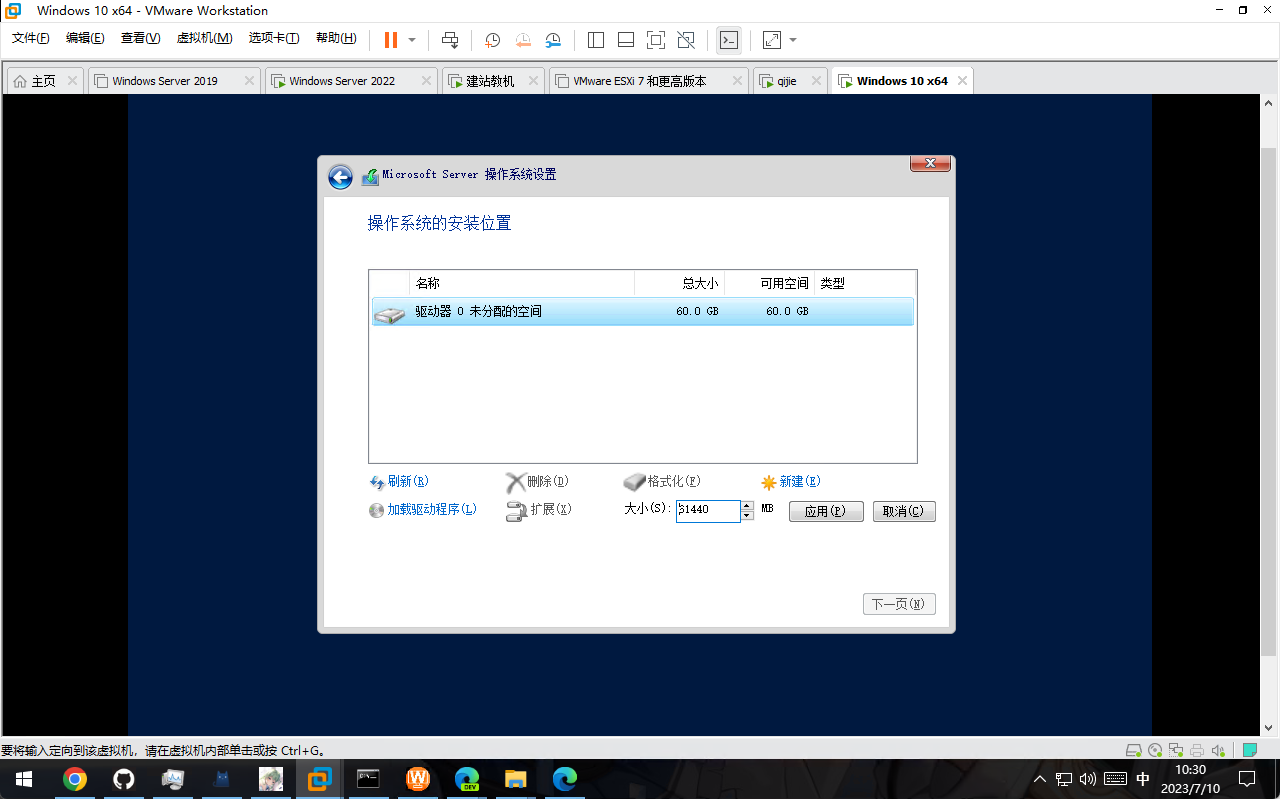Open File Explorer from the taskbar
This screenshot has width=1280, height=799.
coord(515,779)
